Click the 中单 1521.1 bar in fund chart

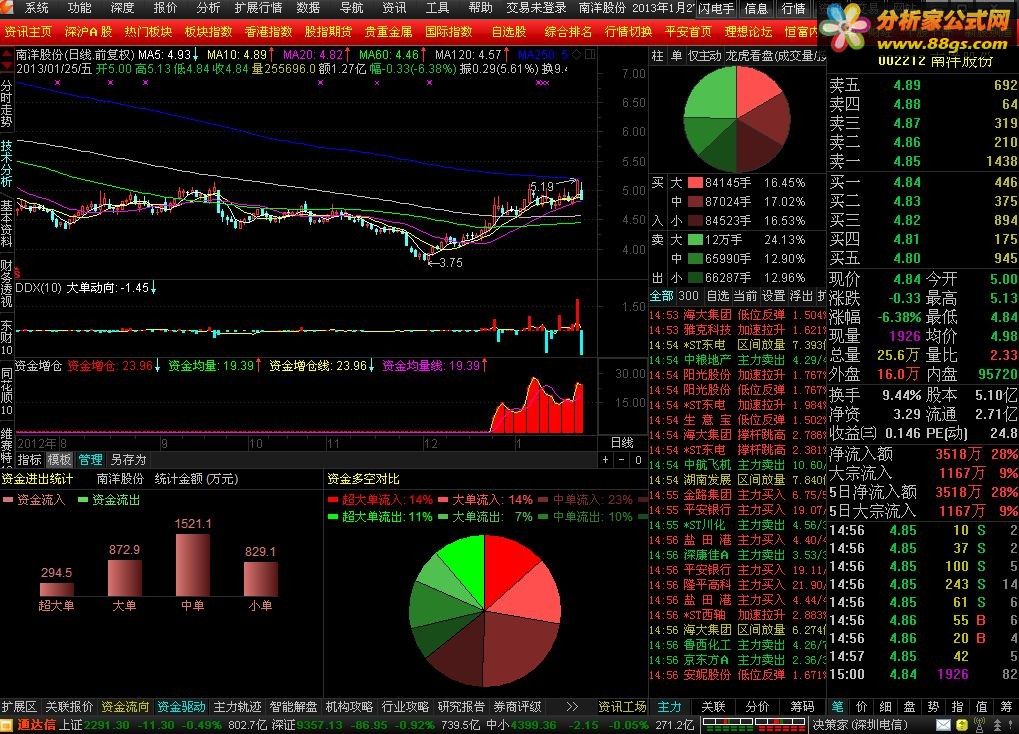[x=192, y=565]
